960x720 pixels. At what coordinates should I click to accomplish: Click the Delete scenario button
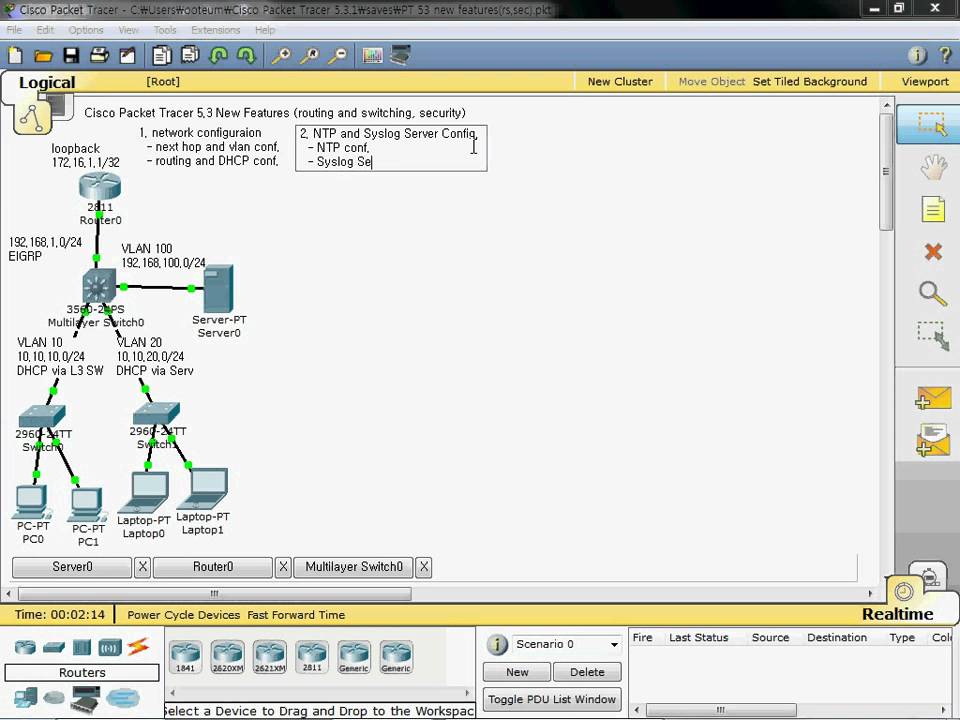pos(587,672)
